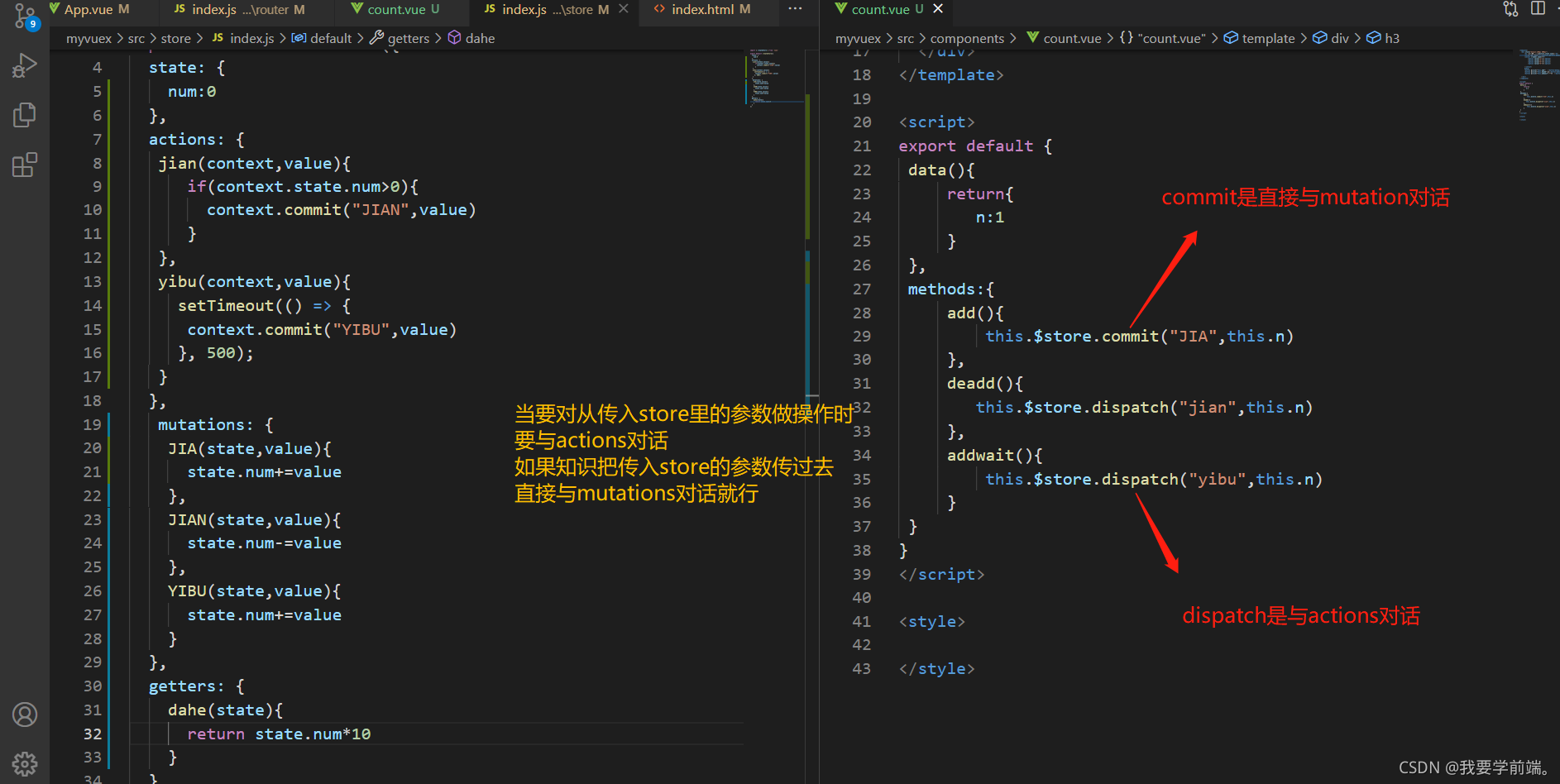Select src in left breadcrumb
This screenshot has width=1560, height=784.
[x=136, y=38]
